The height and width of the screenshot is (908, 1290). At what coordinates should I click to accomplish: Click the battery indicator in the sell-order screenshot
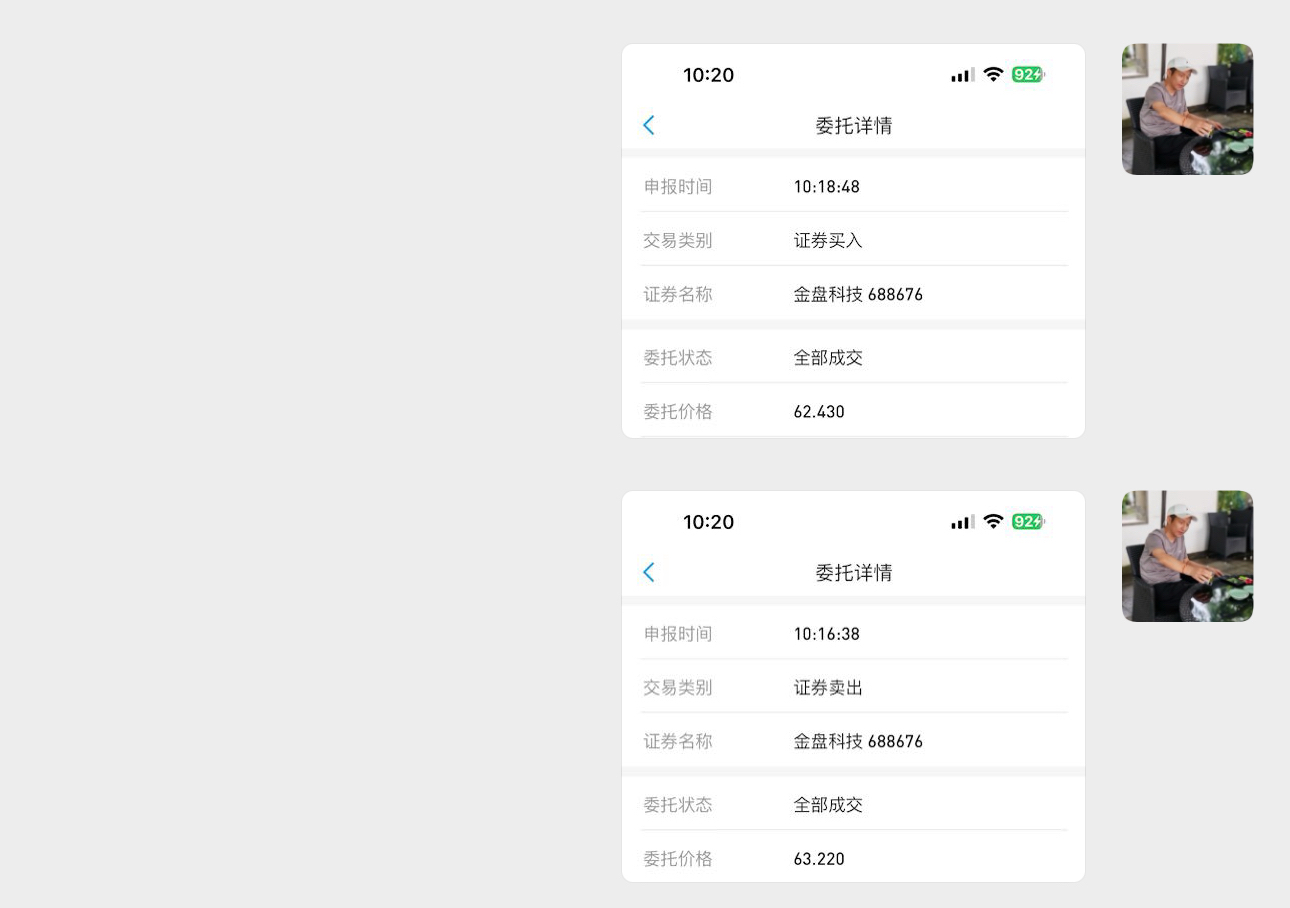point(1028,522)
